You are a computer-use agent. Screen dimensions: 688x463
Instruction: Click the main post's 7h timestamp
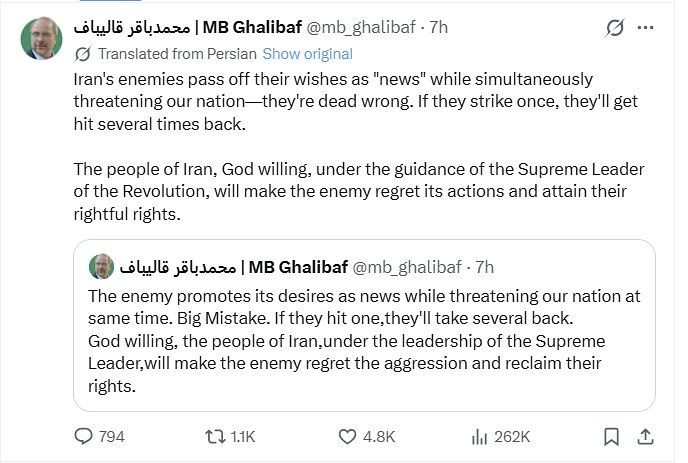(x=439, y=28)
